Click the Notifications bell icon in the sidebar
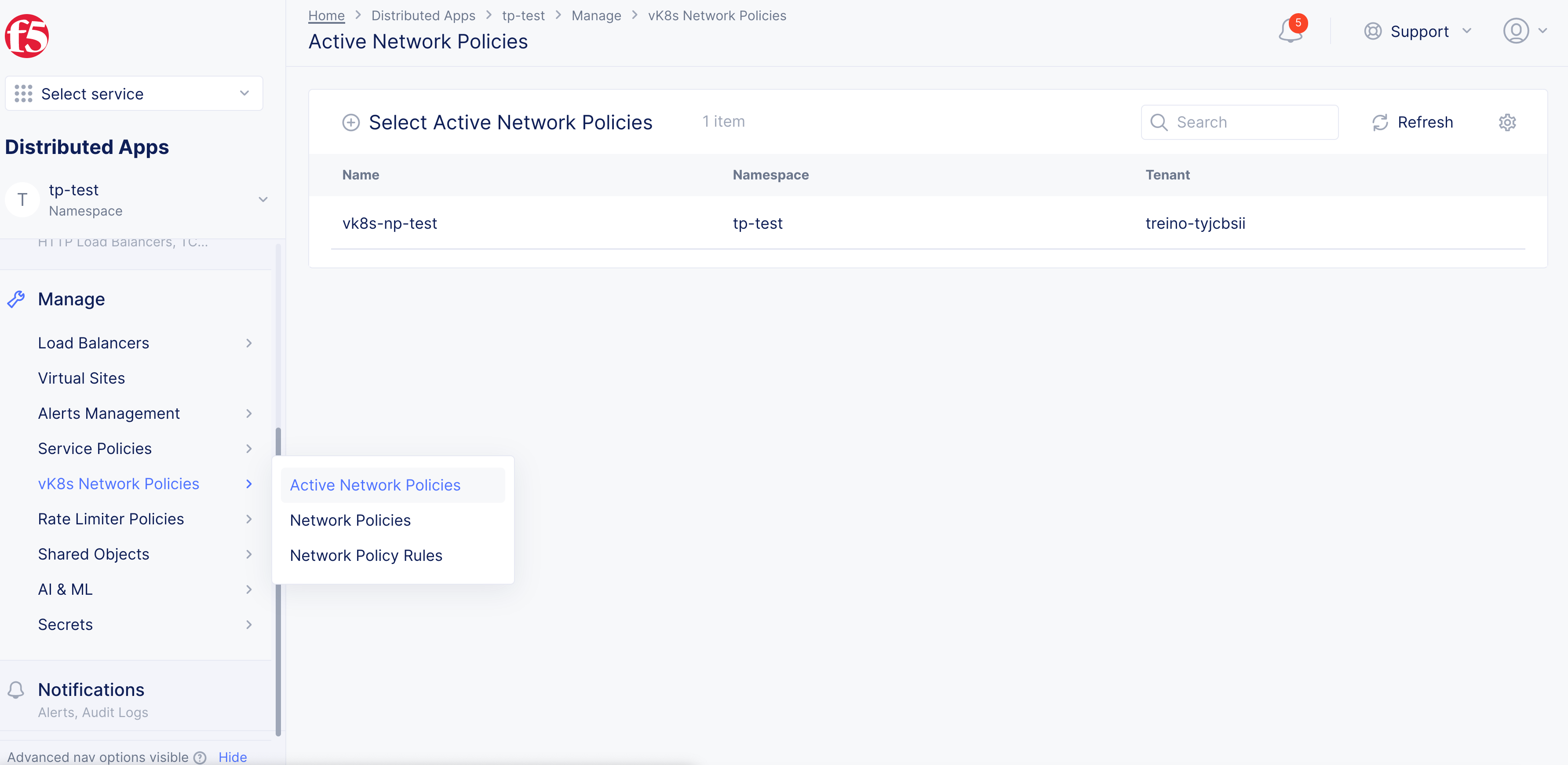Screen dimensions: 1568x765 pos(16,689)
